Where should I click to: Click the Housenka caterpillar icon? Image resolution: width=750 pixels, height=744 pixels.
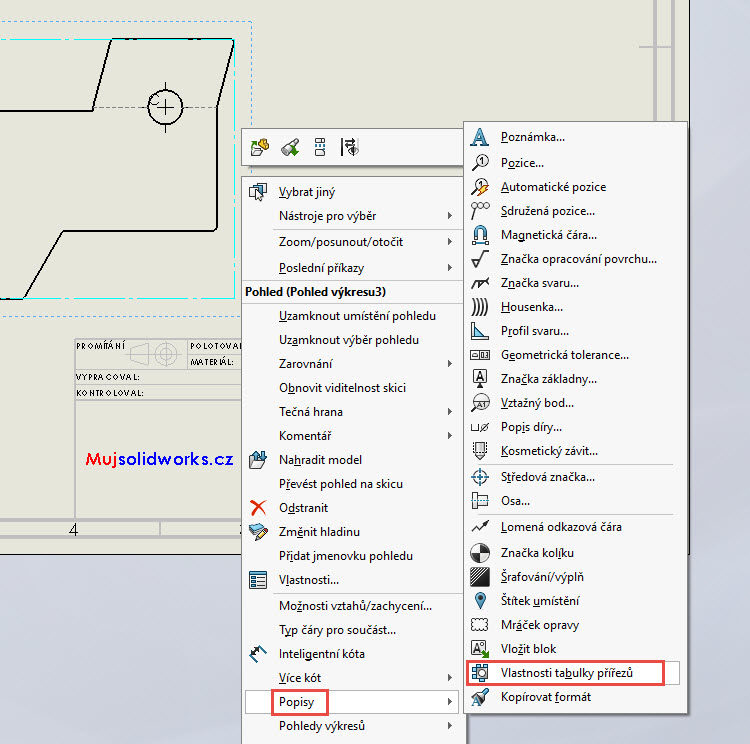pos(480,307)
